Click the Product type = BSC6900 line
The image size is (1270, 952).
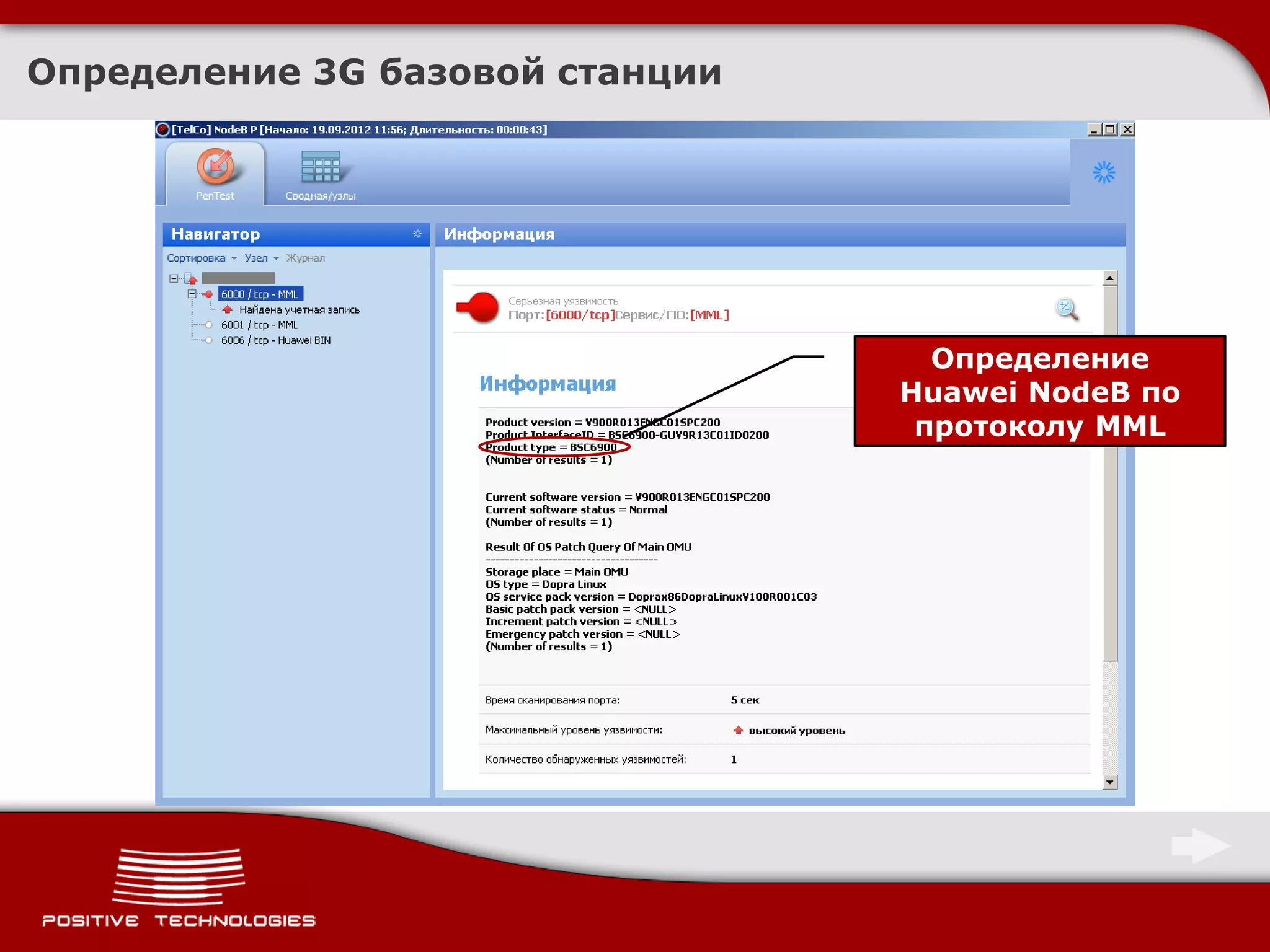[551, 447]
